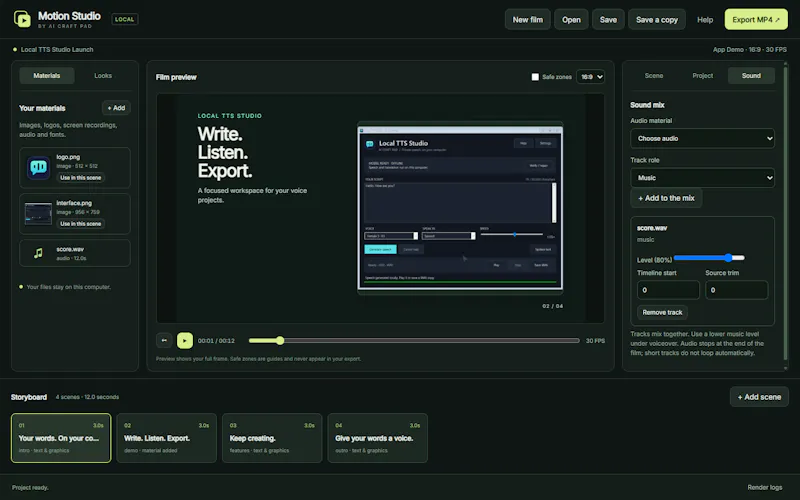Click the App Demo · 16:9 · 30 FPS text
Image resolution: width=800 pixels, height=500 pixels.
[749, 49]
